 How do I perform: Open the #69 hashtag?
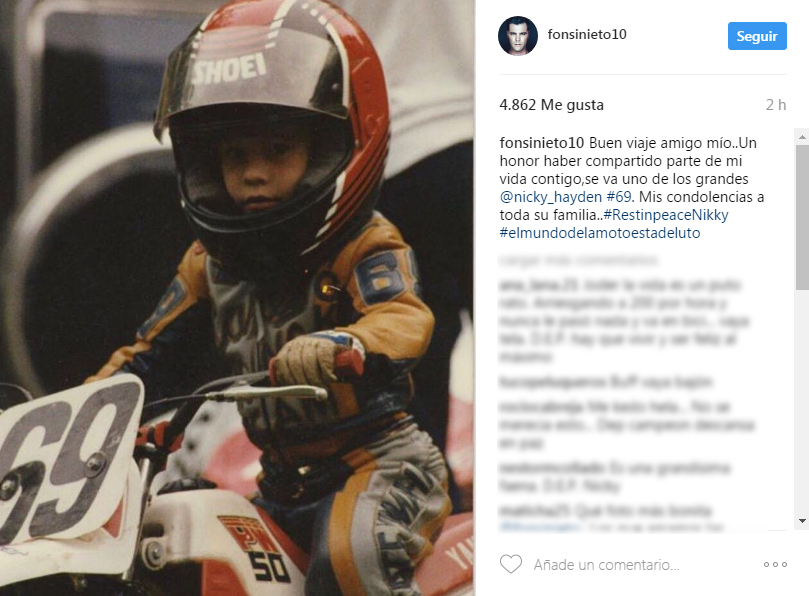pos(619,197)
